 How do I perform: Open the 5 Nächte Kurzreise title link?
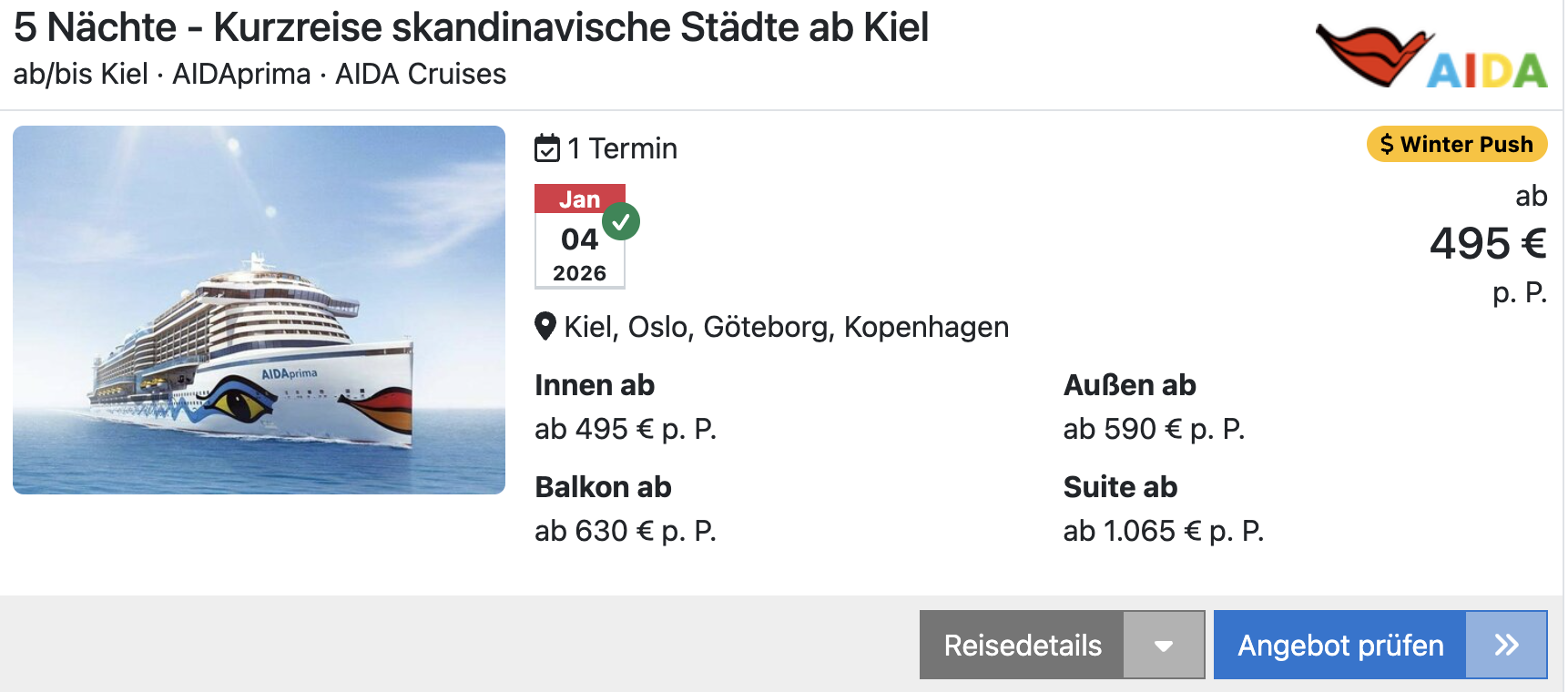pyautogui.click(x=471, y=27)
